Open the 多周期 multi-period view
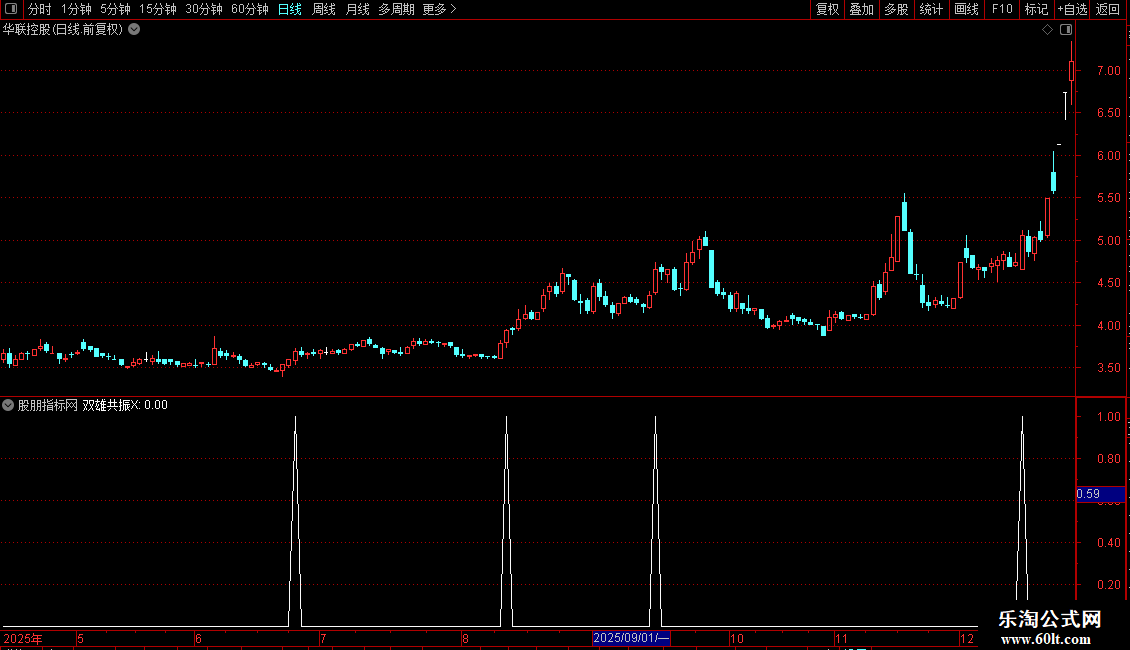Screen dimensions: 1130x650 click(396, 9)
